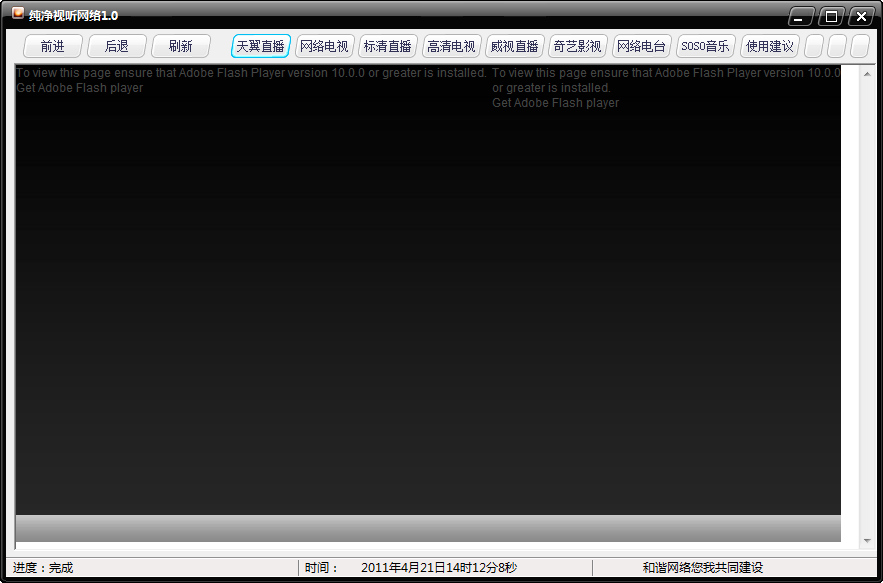Switch to 网络电视 streaming TV
This screenshot has width=883, height=583.
point(324,45)
